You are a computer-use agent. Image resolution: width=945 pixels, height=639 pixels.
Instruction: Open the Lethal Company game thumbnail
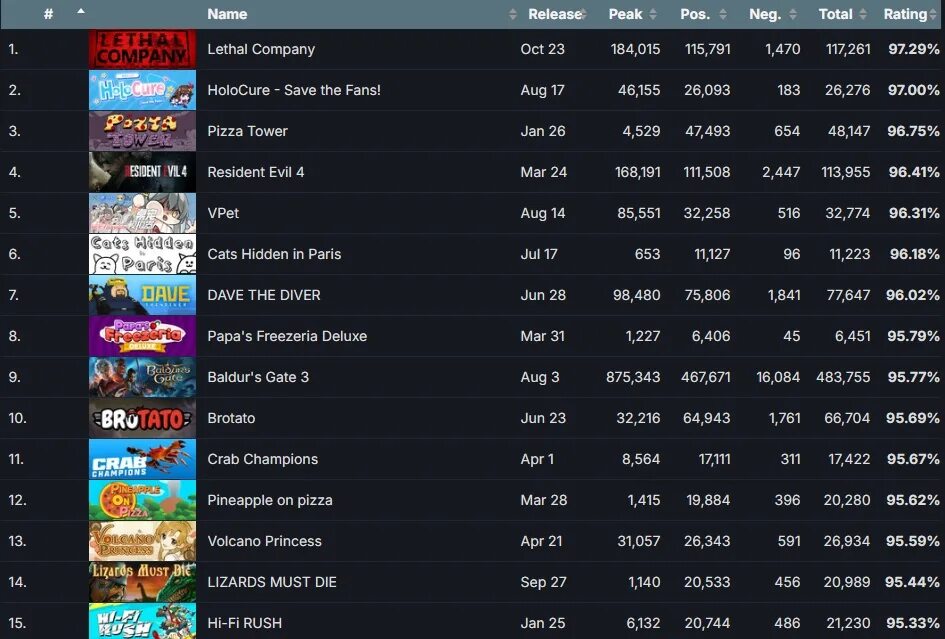142,49
